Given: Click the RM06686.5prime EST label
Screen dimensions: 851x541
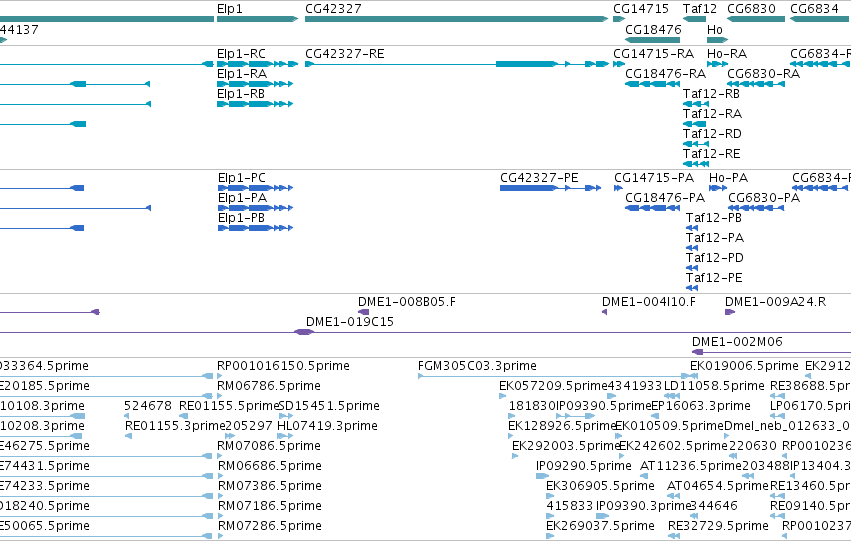Looking at the screenshot, I should pos(270,467).
